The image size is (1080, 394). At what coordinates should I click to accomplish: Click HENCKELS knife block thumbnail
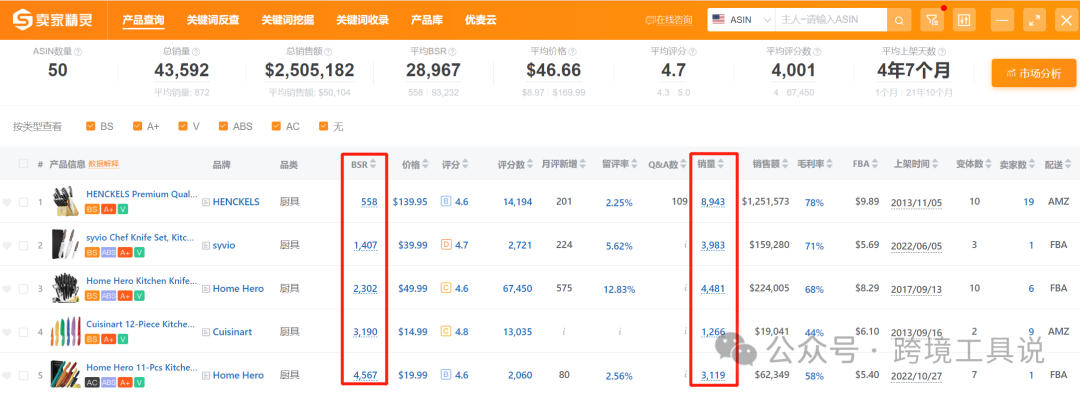65,202
